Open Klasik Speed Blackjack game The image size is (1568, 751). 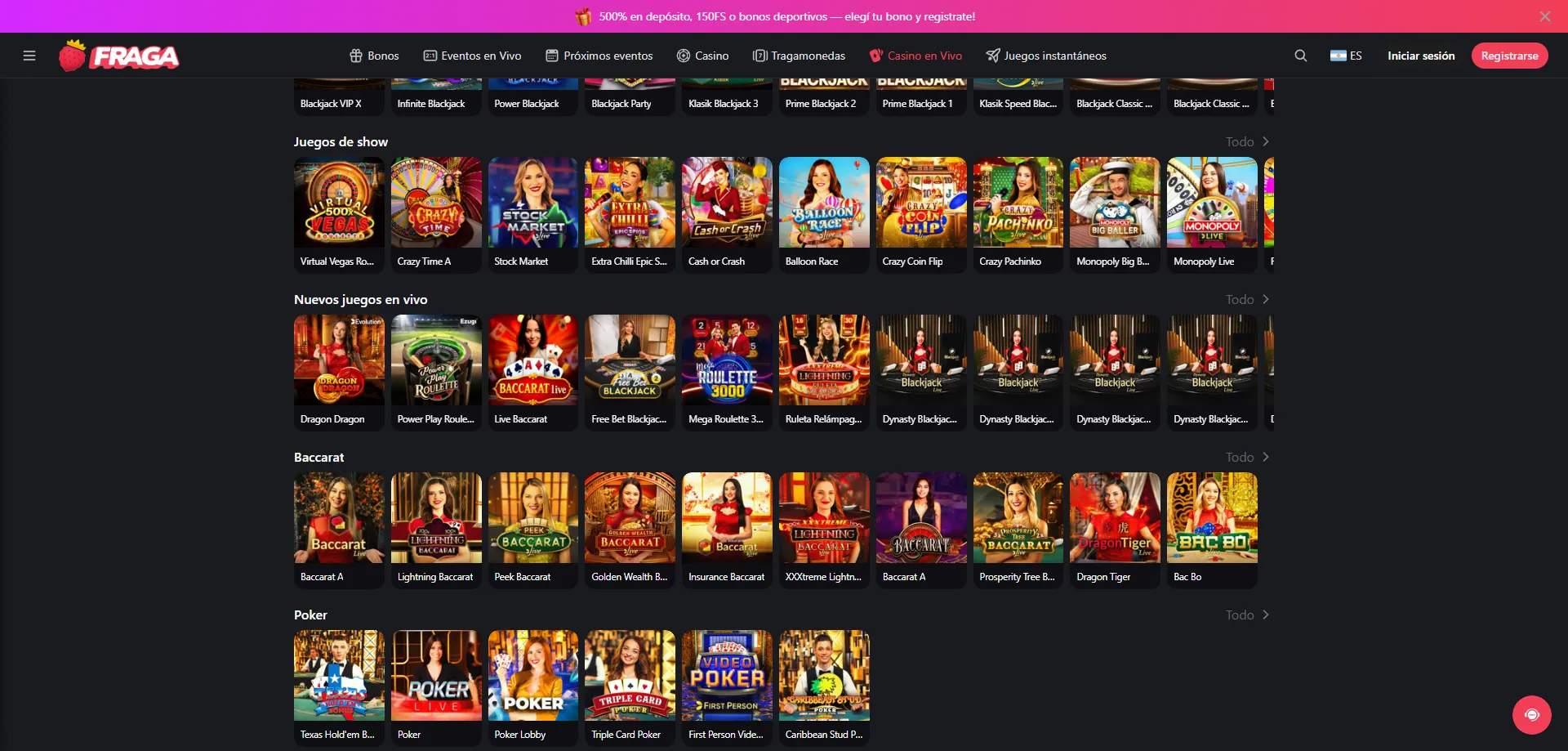(1018, 97)
